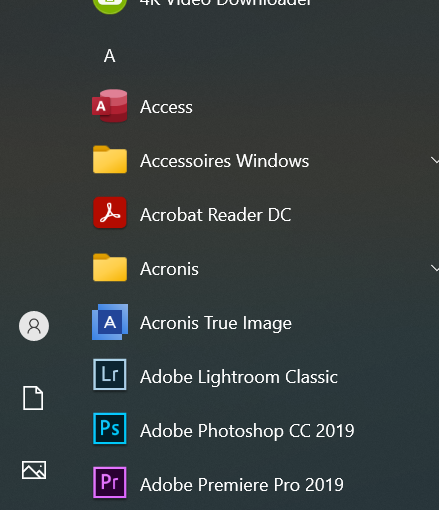Viewport: 439px width, 510px height.
Task: Open the Documents sidebar icon
Action: (x=33, y=398)
